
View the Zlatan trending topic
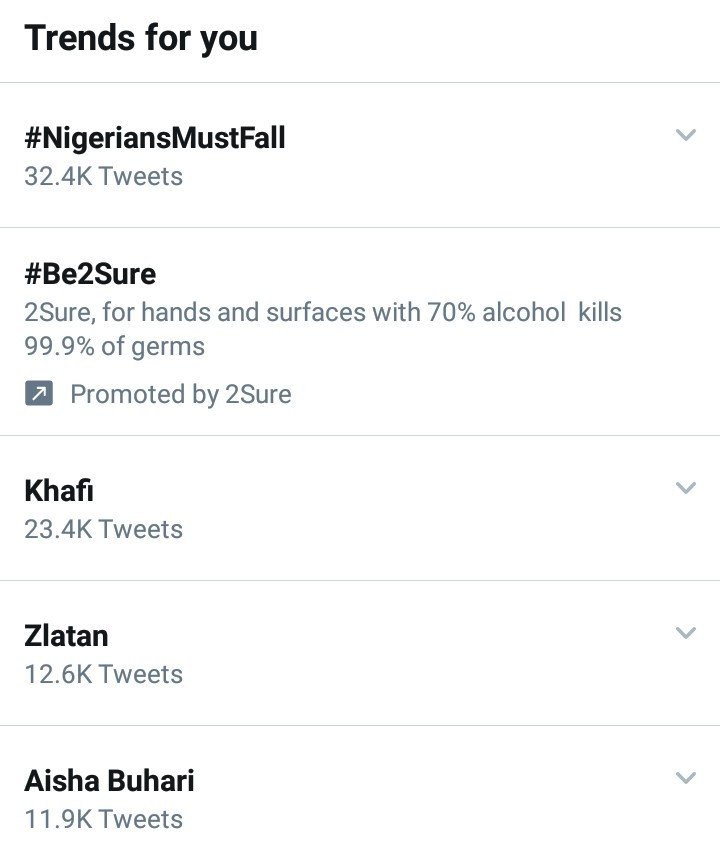(66, 636)
